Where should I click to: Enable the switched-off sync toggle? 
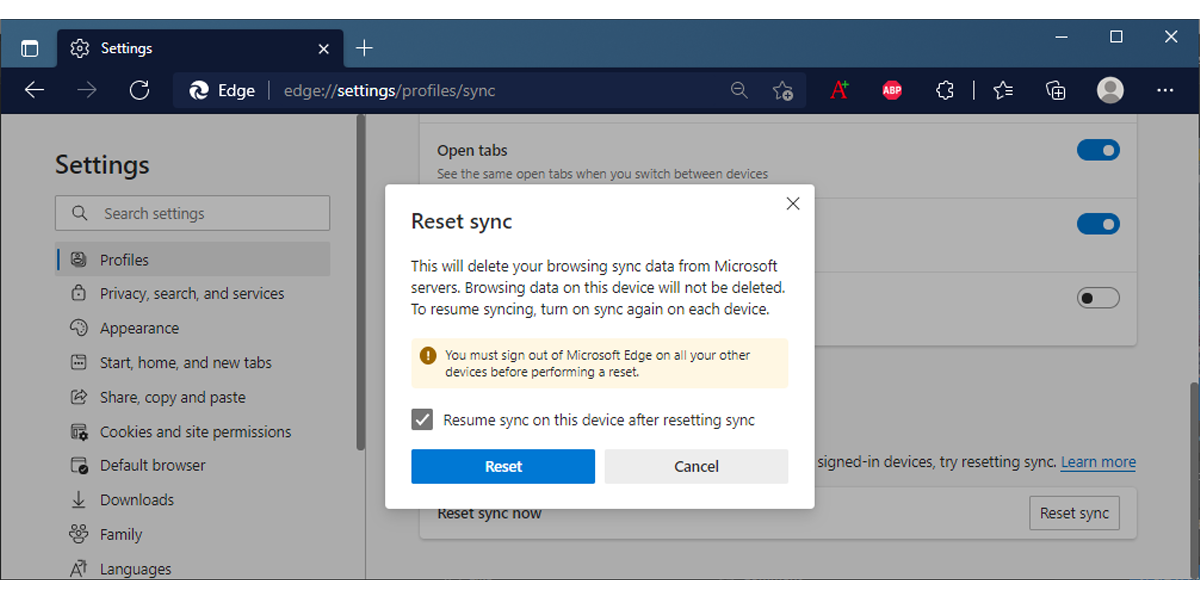[1098, 298]
